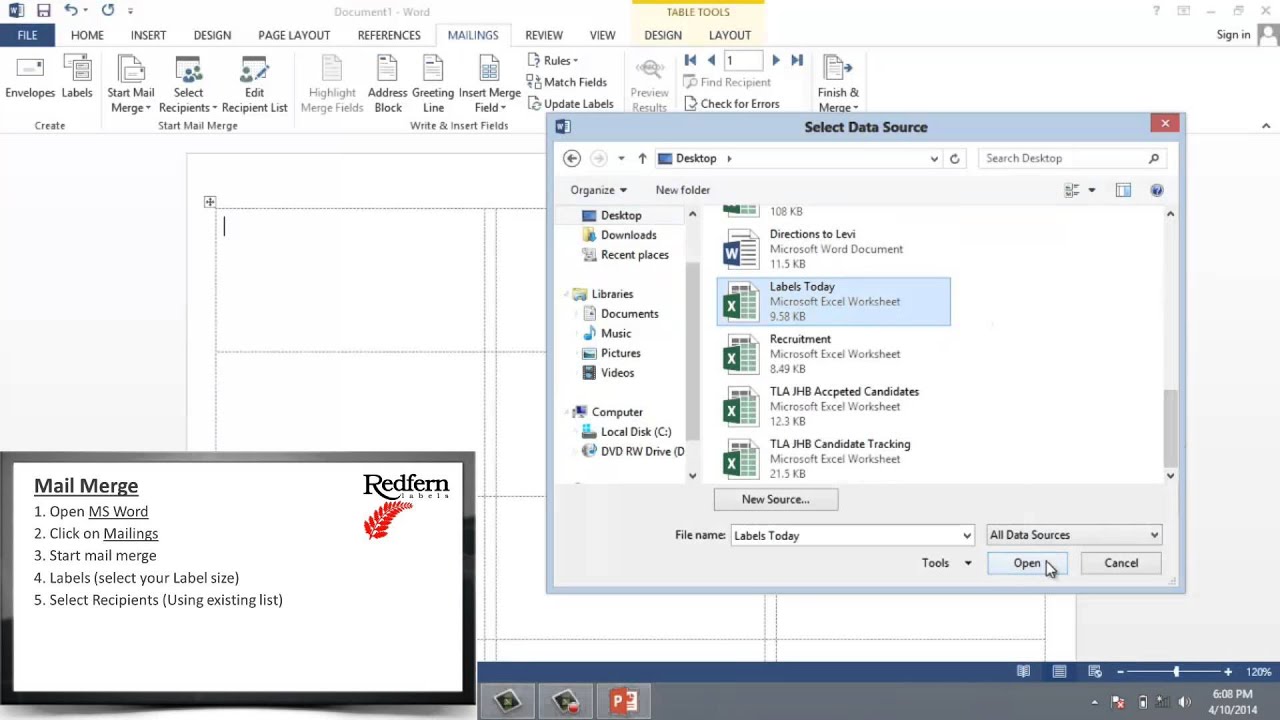This screenshot has height=720, width=1280.
Task: Click the Envelopes icon in the ribbon
Action: coord(30,79)
